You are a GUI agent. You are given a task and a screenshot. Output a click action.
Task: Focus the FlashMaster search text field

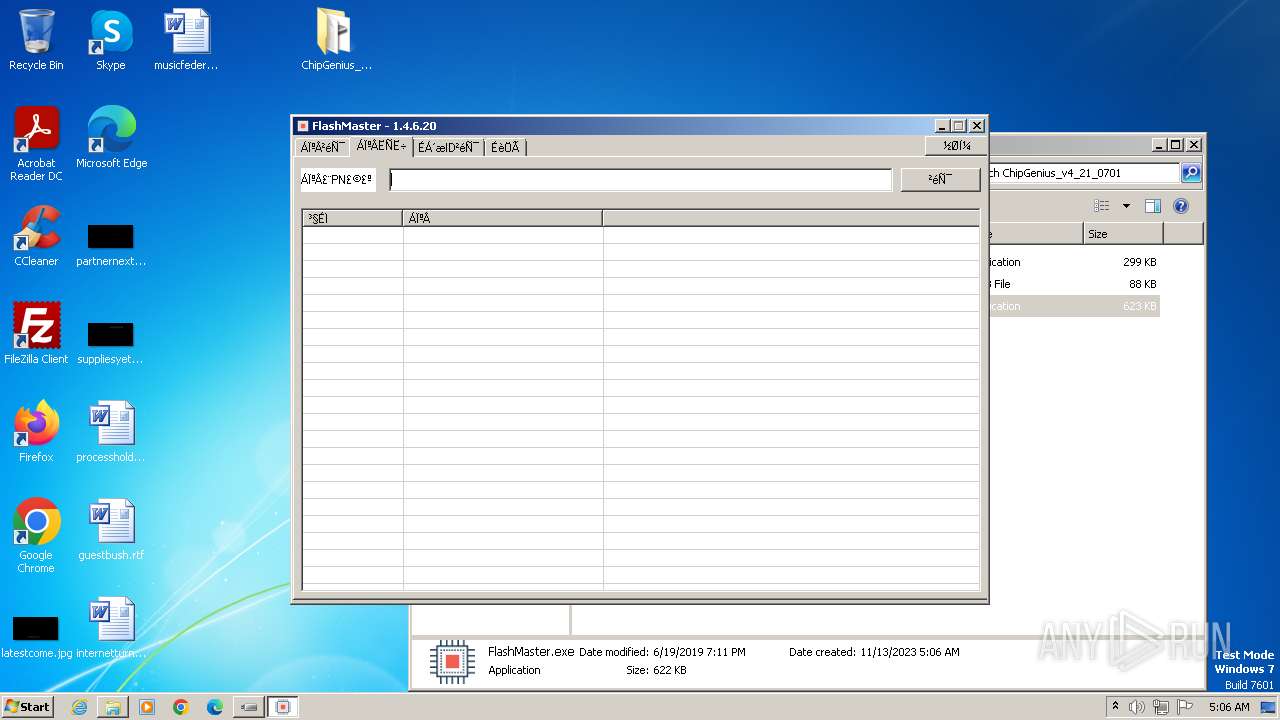pos(640,180)
